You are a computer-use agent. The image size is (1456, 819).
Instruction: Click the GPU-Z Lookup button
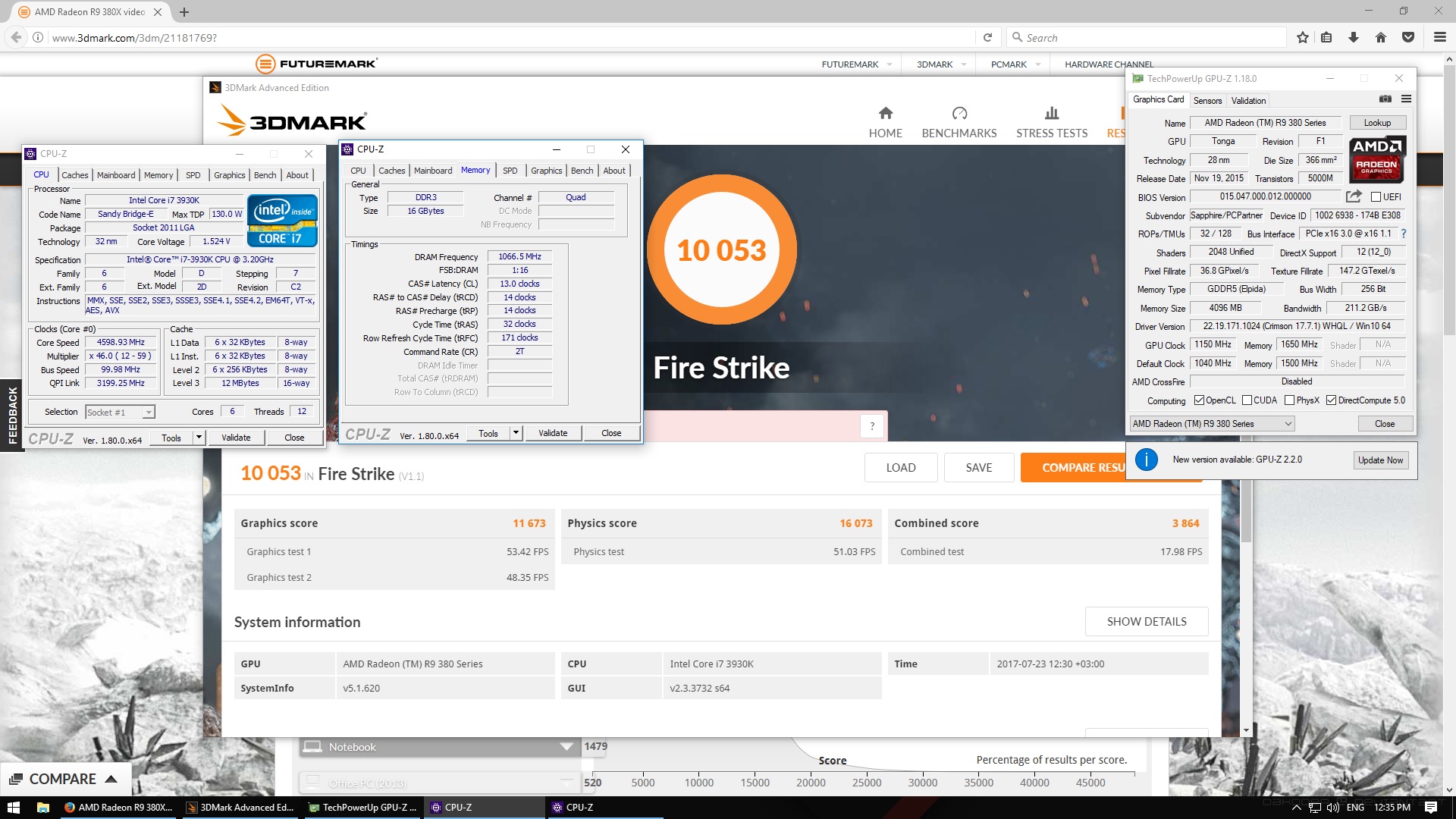1377,123
